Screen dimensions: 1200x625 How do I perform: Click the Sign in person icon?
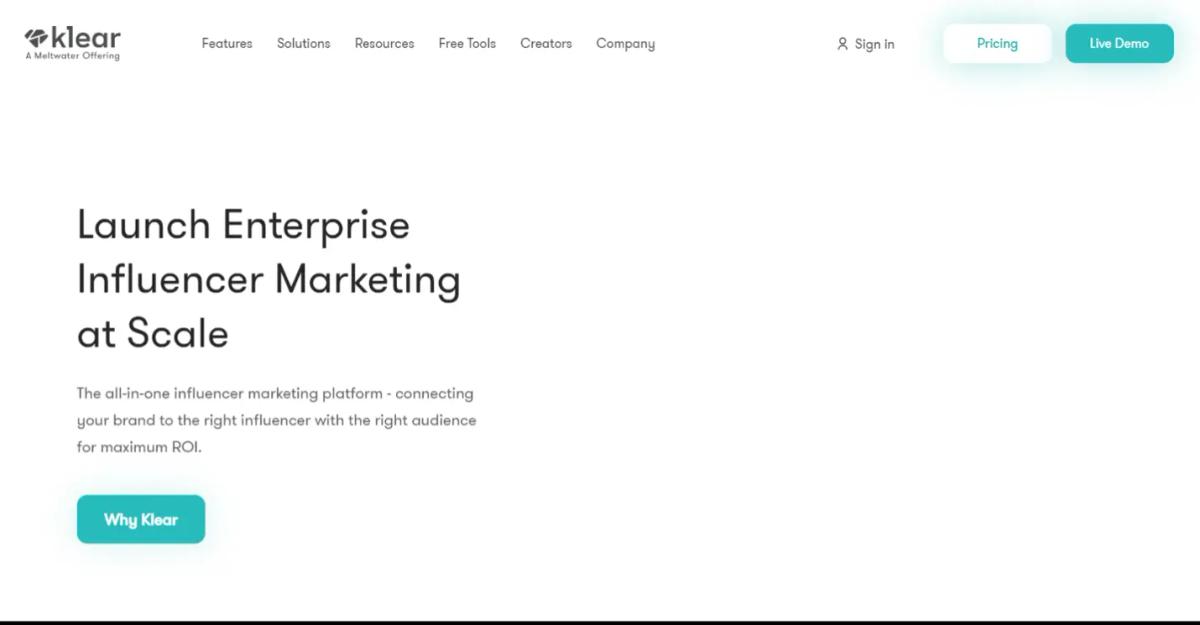point(841,43)
